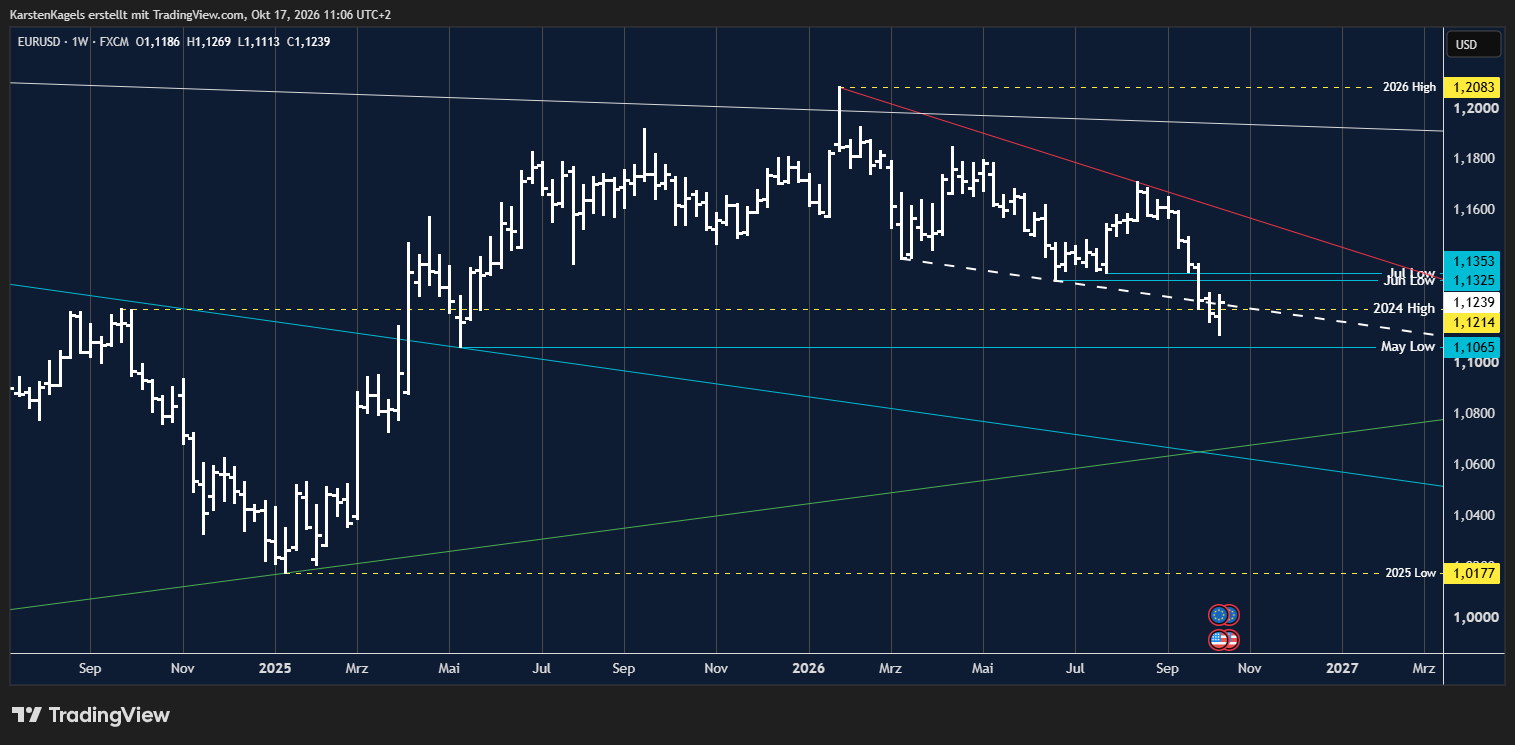Screen dimensions: 1515x745
Task: Click the 1,2000 value on the price axis
Action: [1475, 108]
